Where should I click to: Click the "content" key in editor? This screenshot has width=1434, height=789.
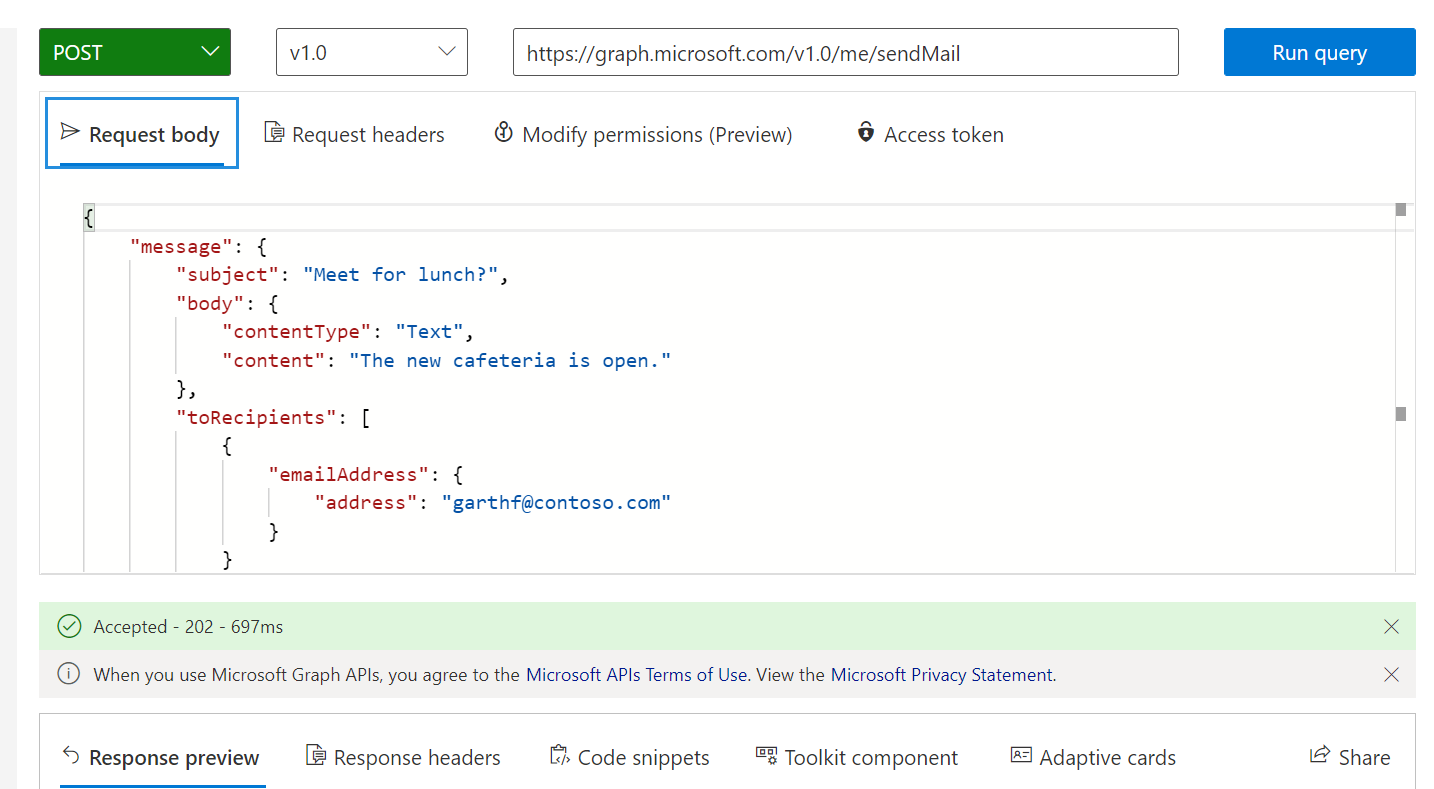coord(273,361)
